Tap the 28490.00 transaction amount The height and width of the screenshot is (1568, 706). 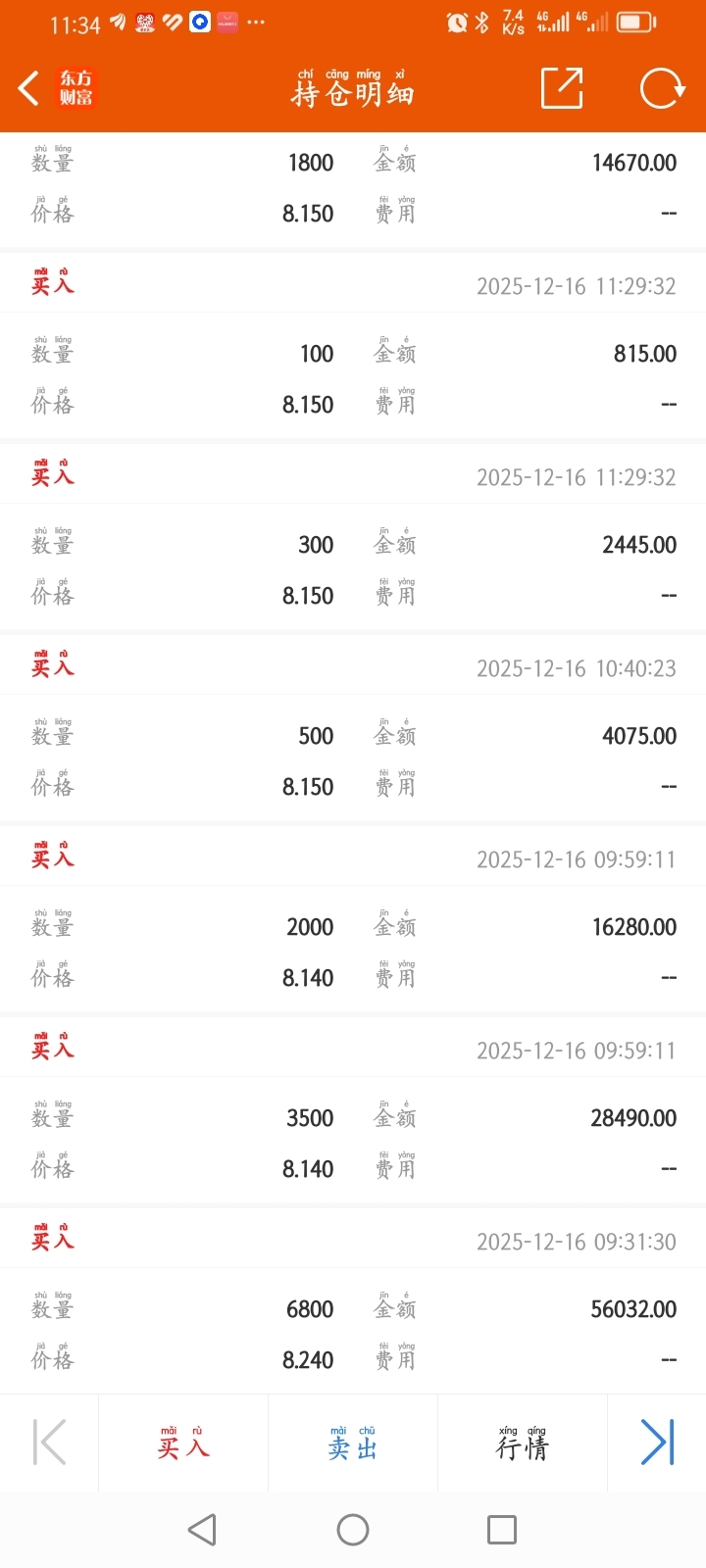tap(633, 1118)
